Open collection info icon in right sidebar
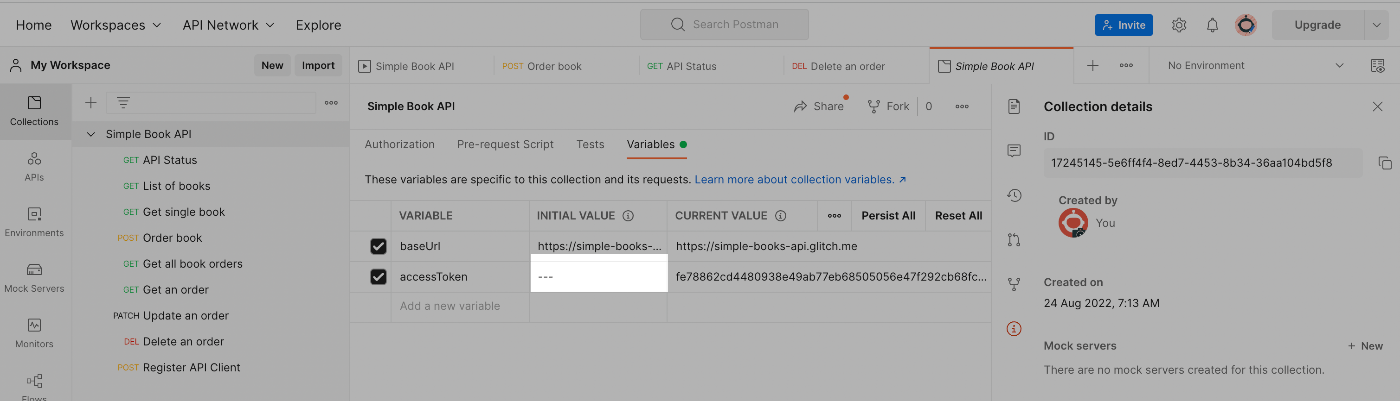Image resolution: width=1400 pixels, height=401 pixels. [x=1014, y=328]
